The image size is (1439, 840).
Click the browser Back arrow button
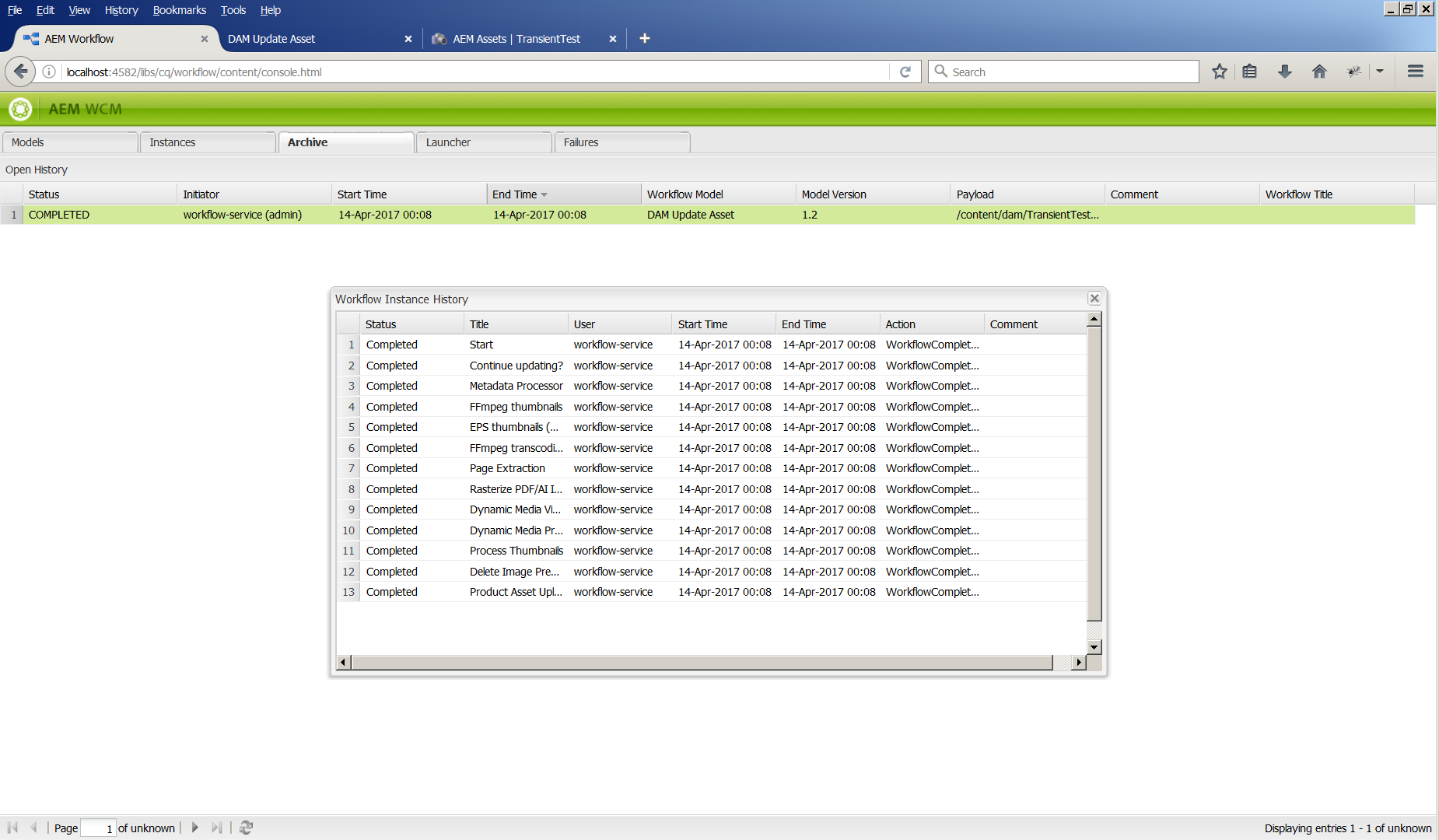coord(20,72)
